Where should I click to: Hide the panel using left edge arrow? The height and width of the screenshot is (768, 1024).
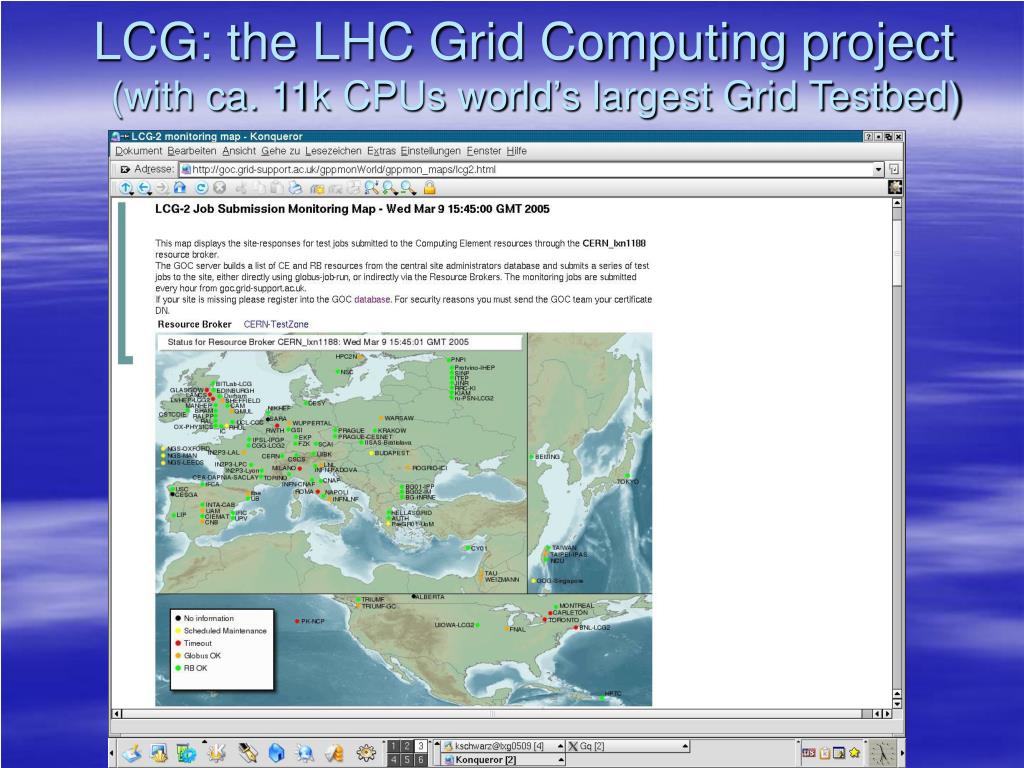click(x=112, y=753)
